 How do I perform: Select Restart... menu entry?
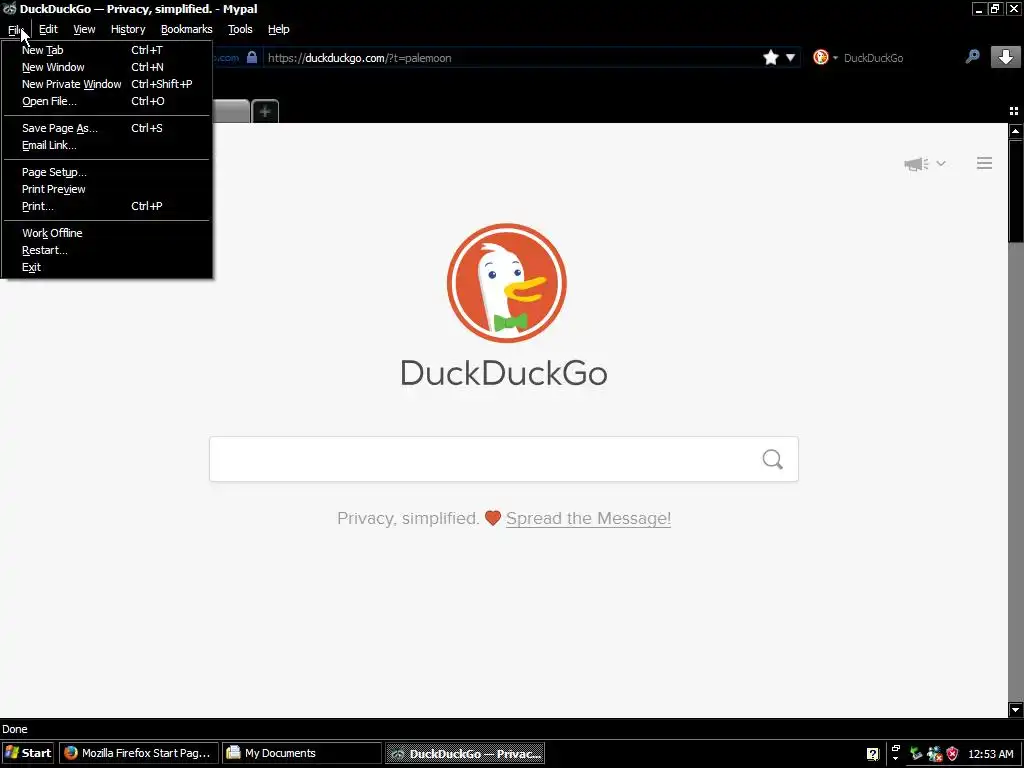(106, 249)
